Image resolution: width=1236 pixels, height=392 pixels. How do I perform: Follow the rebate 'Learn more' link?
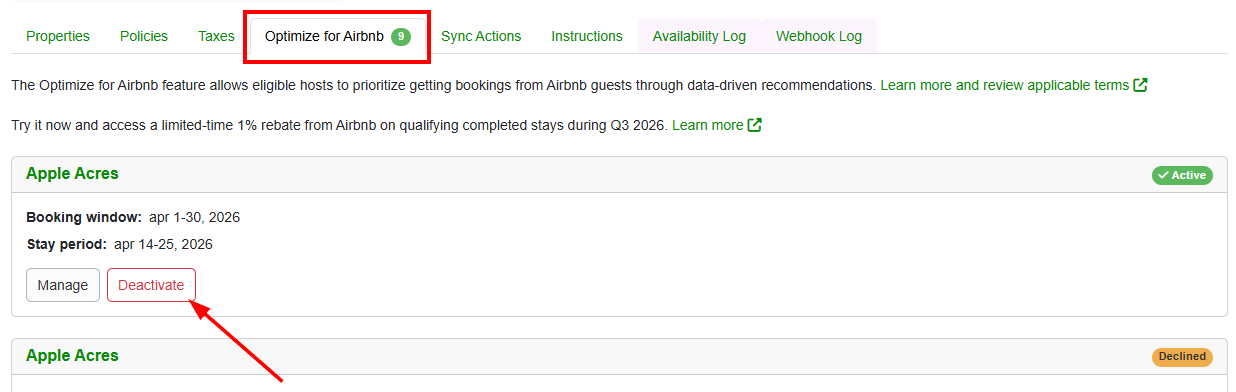click(708, 125)
